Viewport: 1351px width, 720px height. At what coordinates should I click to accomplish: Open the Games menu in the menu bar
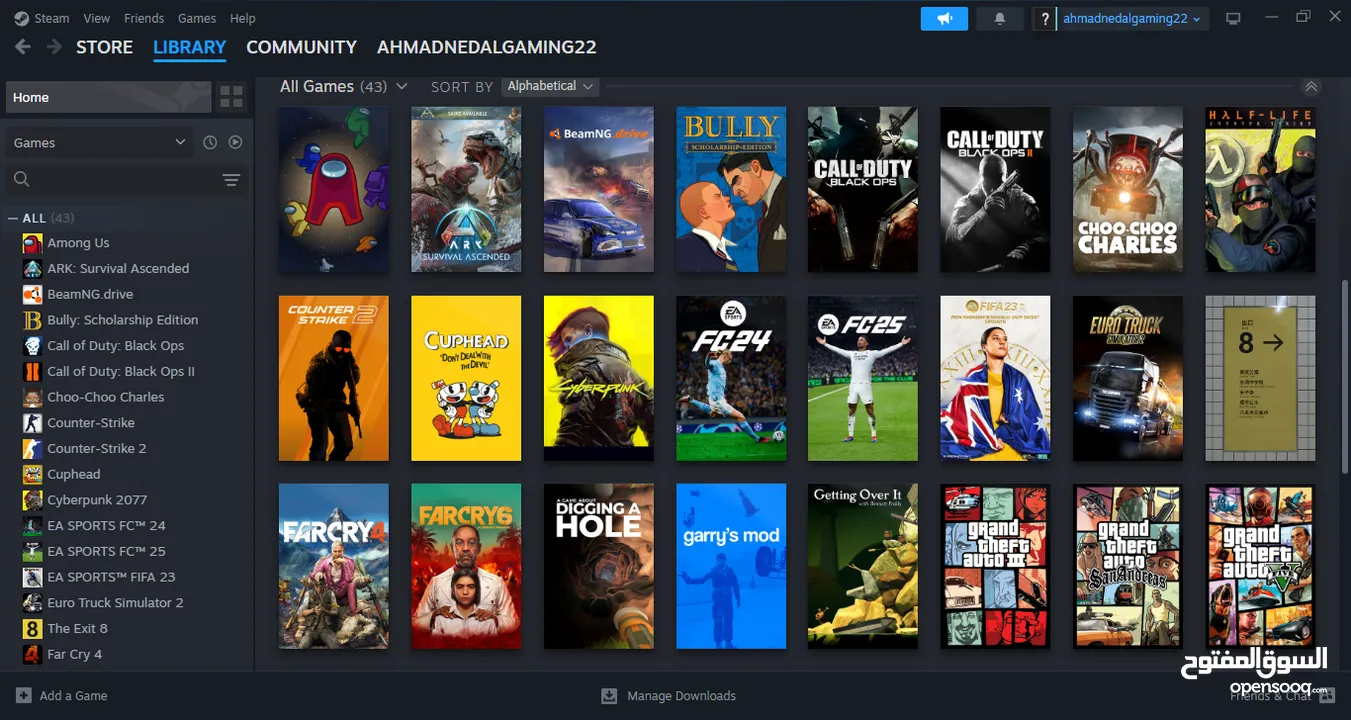click(x=197, y=18)
